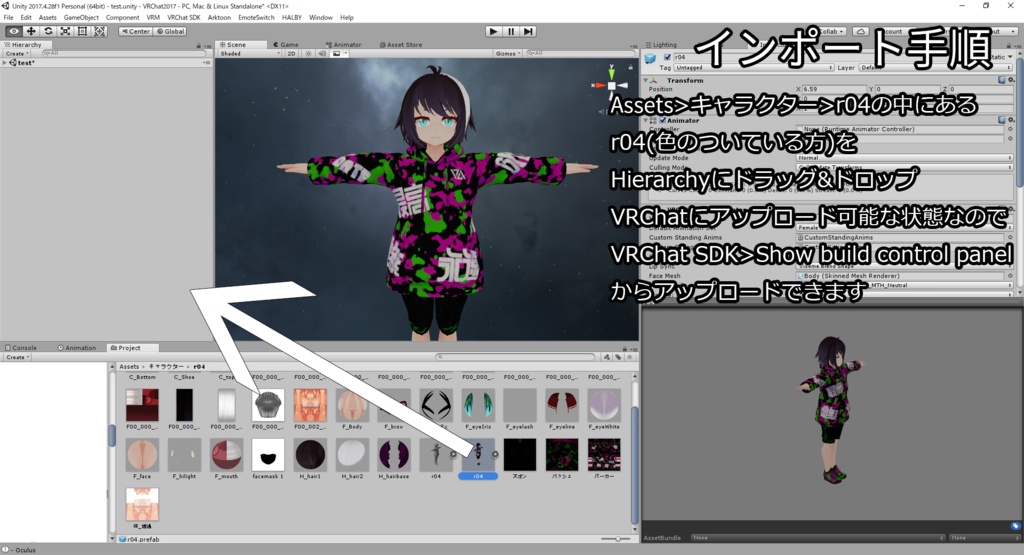Open the GameObject menu

(82, 18)
